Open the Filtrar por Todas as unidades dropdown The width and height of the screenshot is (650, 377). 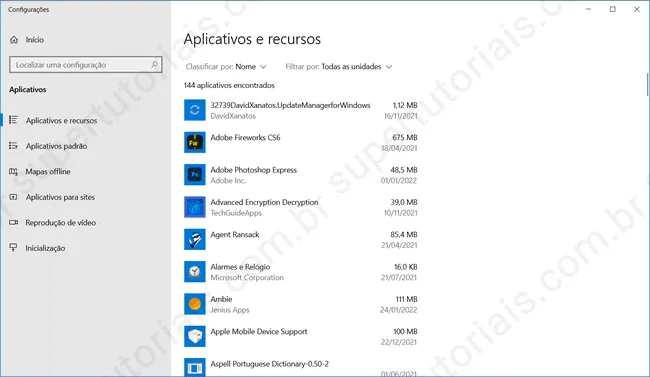click(339, 67)
